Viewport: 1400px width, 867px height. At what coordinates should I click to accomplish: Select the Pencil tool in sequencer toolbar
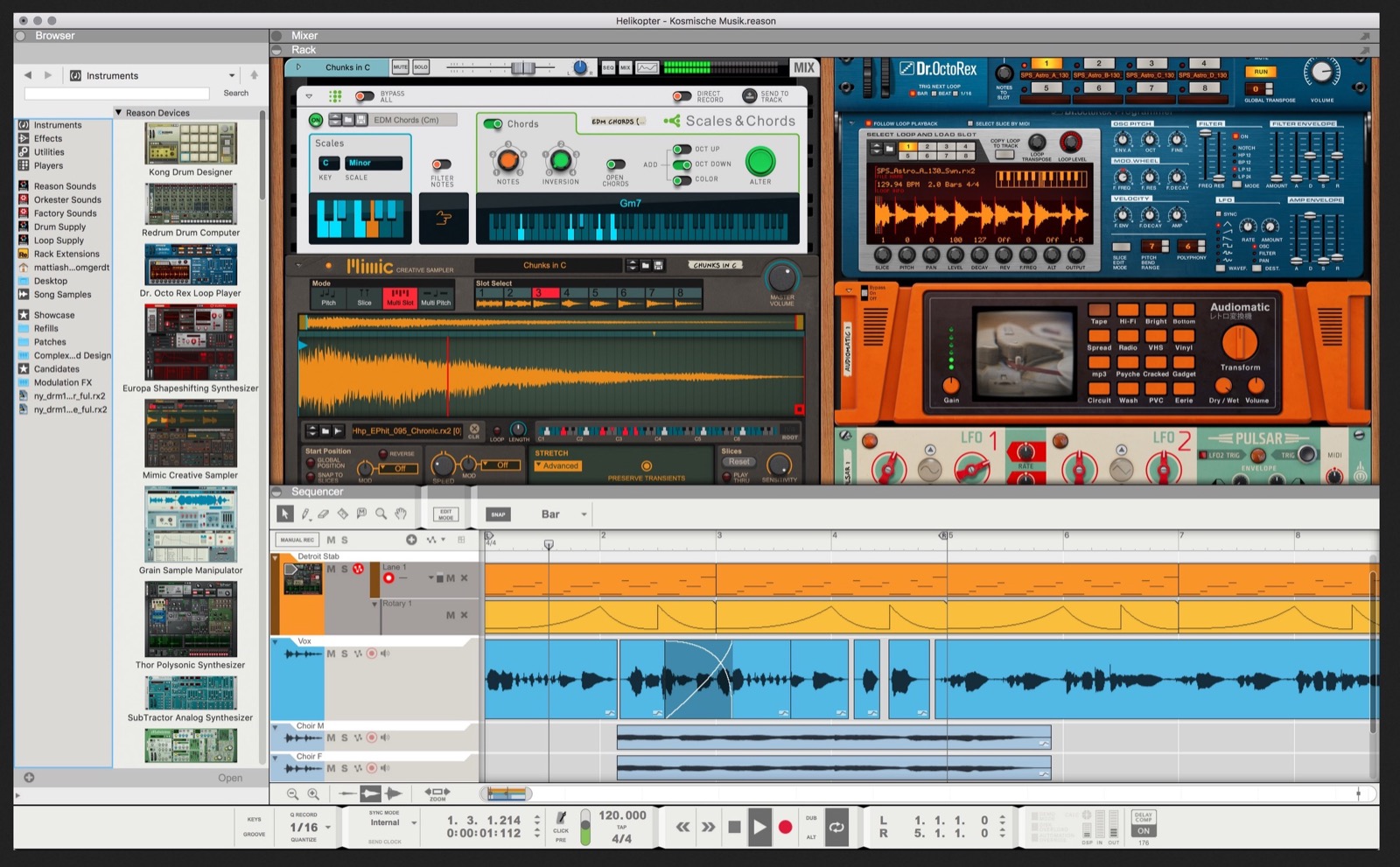pos(305,514)
